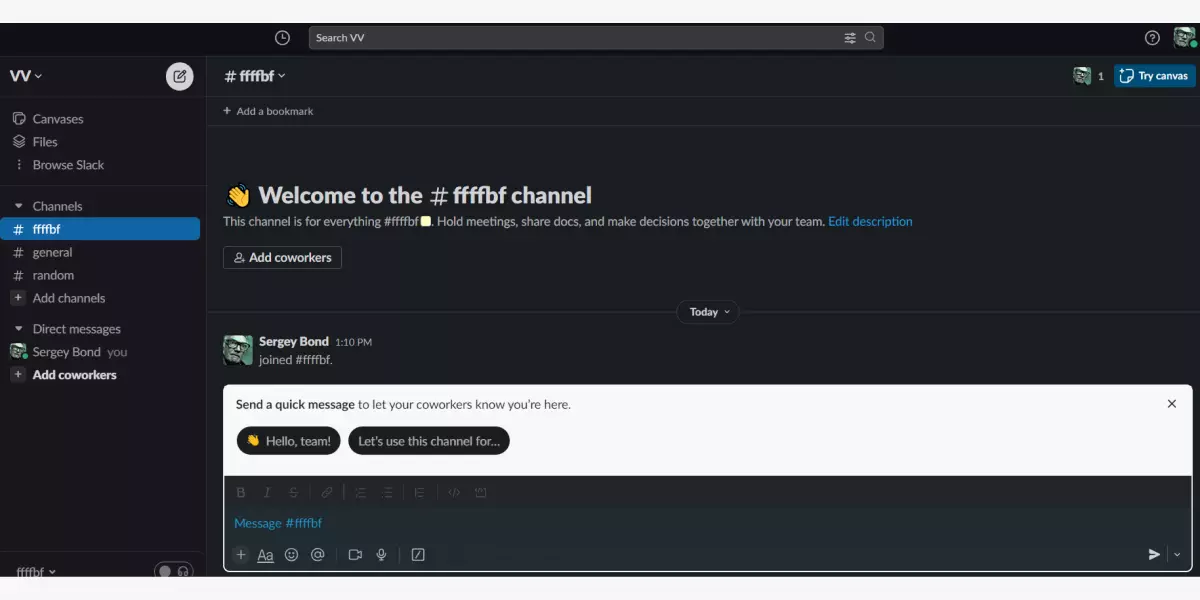Image resolution: width=1200 pixels, height=600 pixels.
Task: Click the slash shortcuts icon
Action: [418, 555]
